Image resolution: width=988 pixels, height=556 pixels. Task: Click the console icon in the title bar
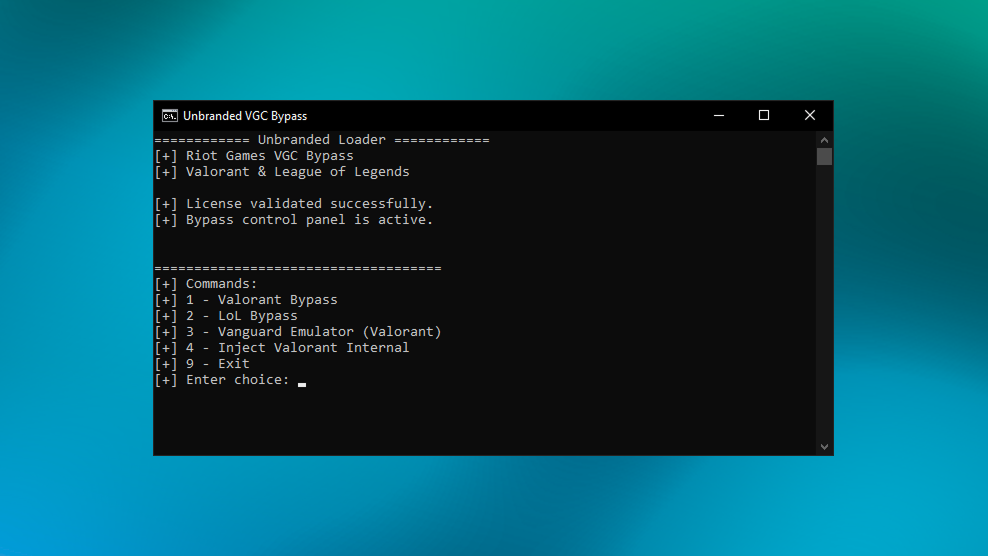click(x=170, y=115)
